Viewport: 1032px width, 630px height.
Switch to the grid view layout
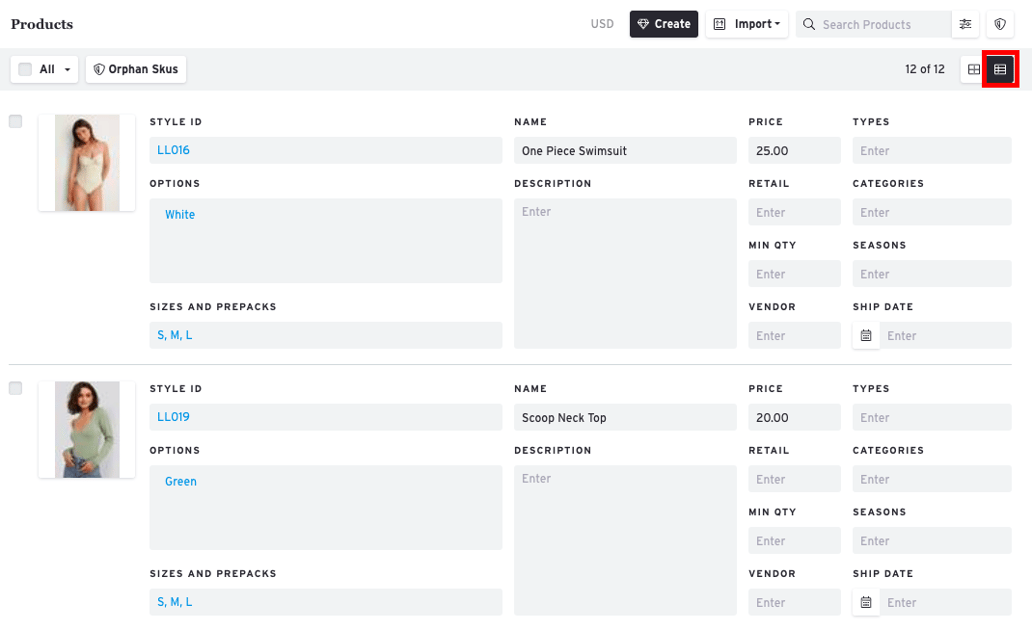coord(973,69)
